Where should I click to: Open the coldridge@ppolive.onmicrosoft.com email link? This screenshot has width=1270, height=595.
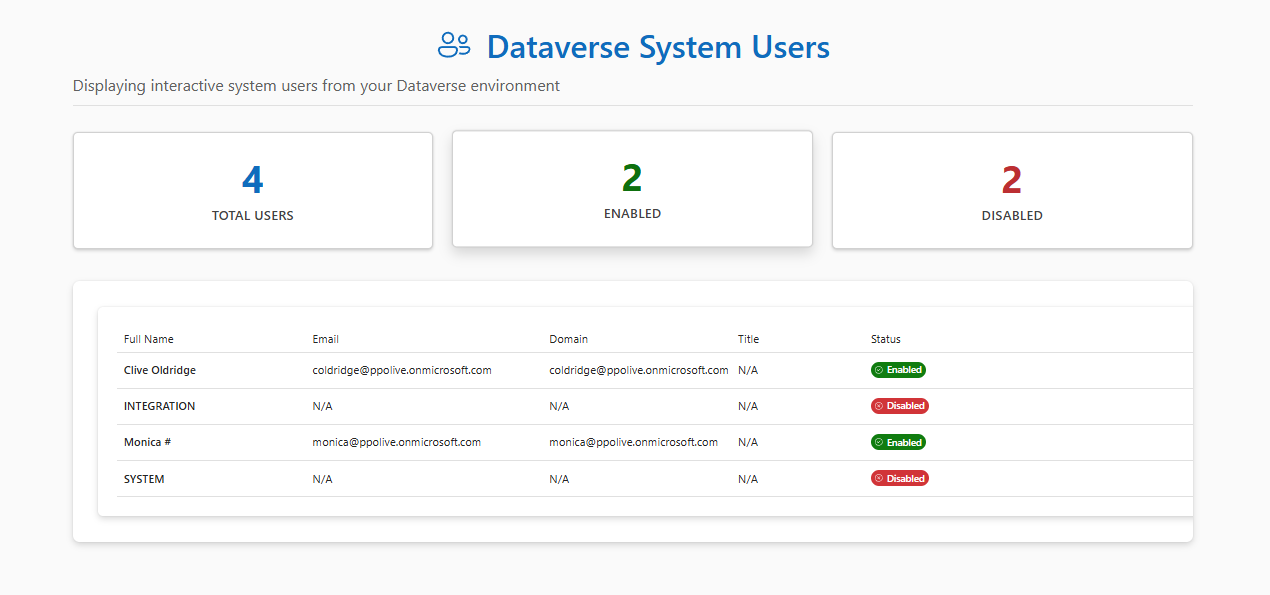tap(402, 369)
